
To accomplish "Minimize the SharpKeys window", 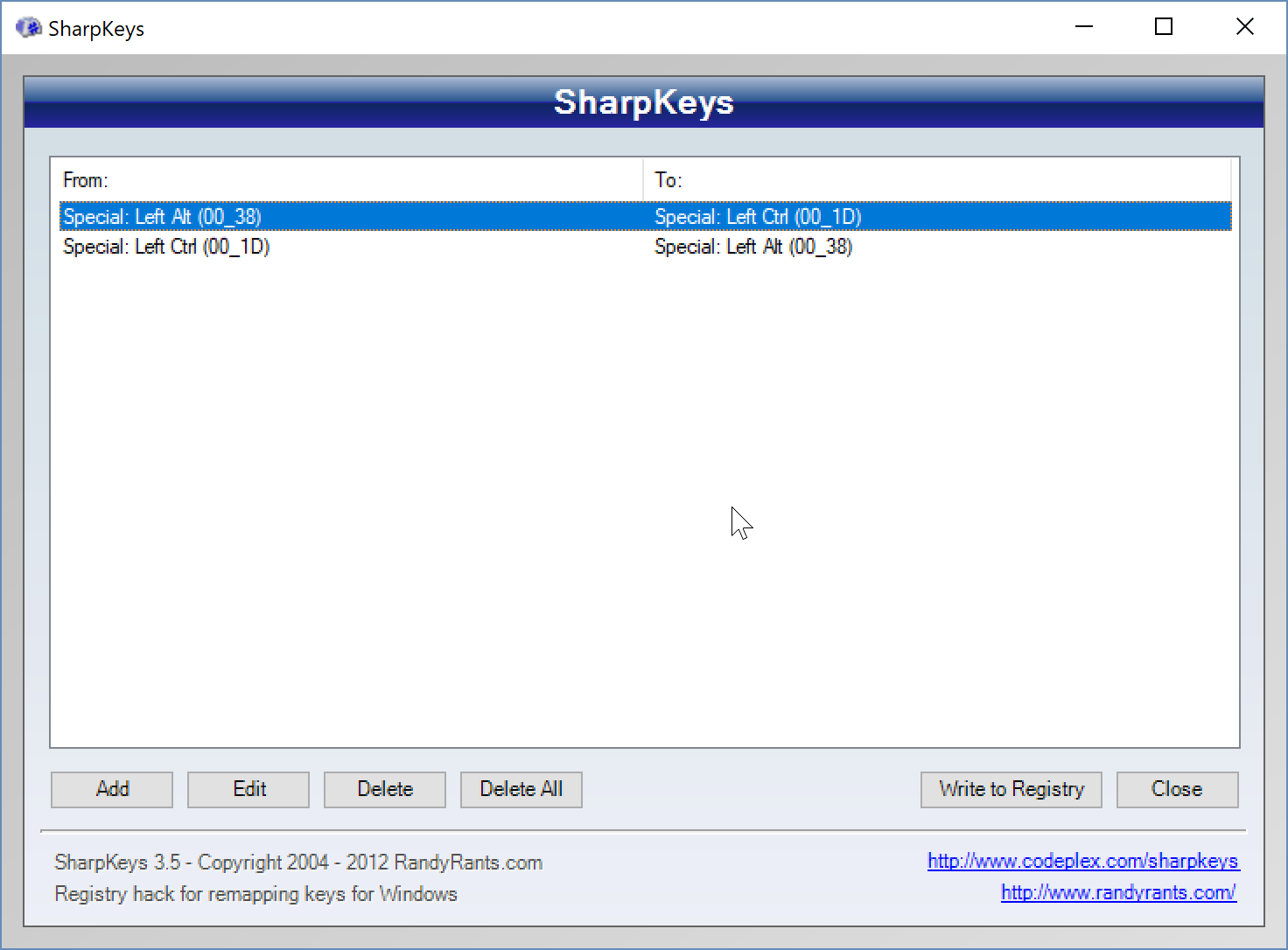I will 1084,27.
